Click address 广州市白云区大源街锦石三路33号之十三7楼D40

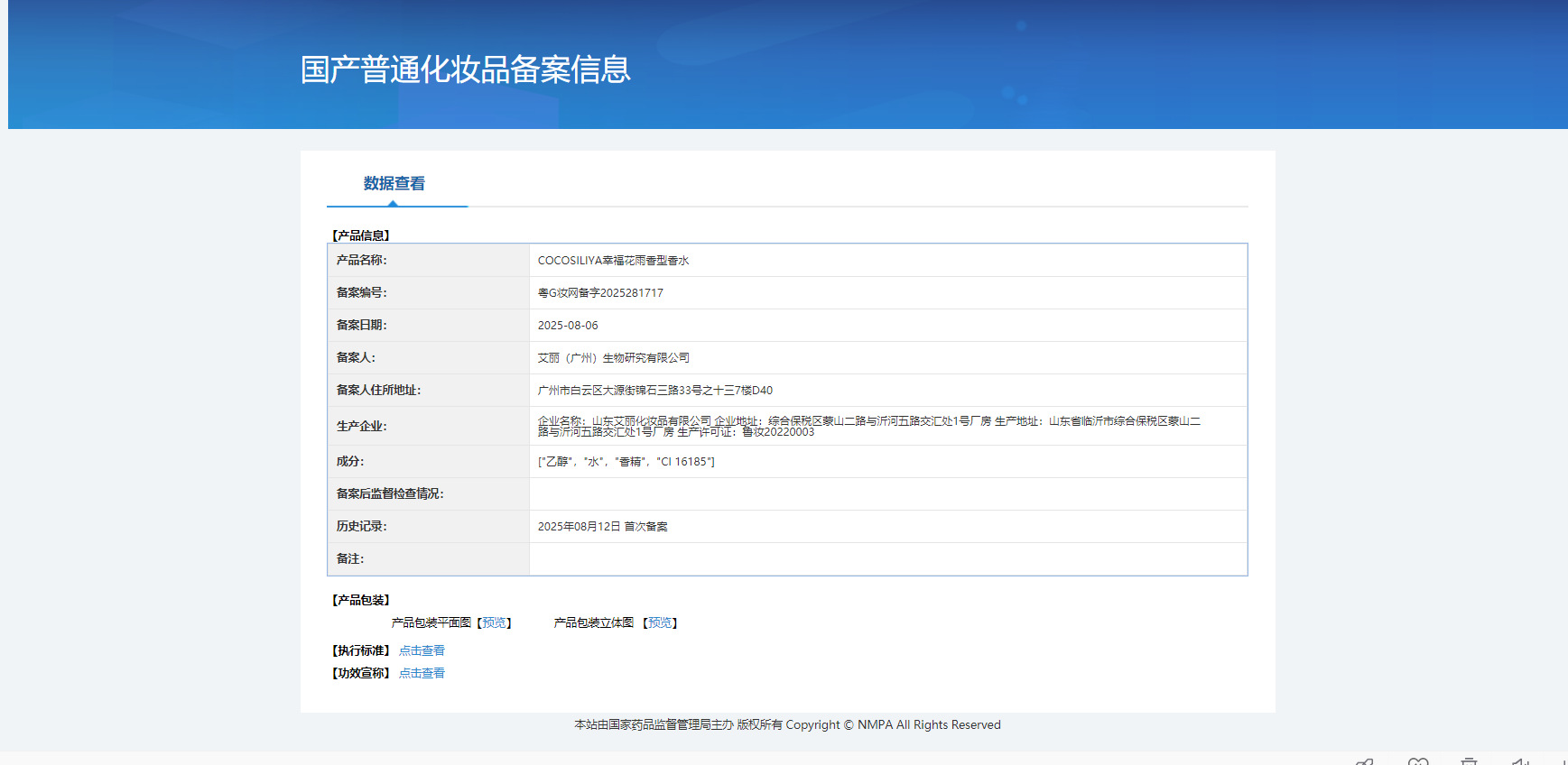[655, 391]
